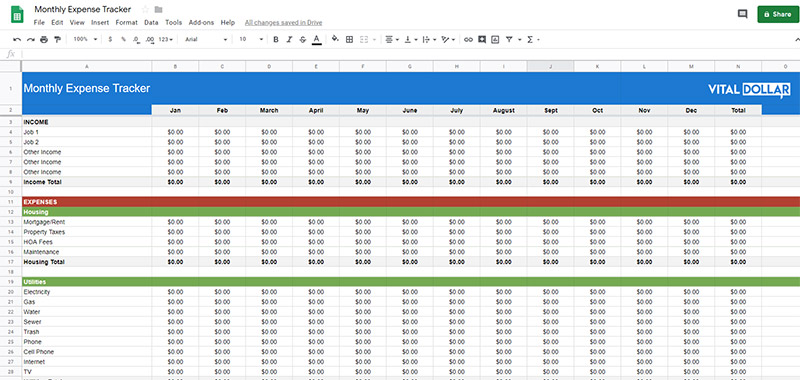Click the Merge cells icon

point(364,39)
